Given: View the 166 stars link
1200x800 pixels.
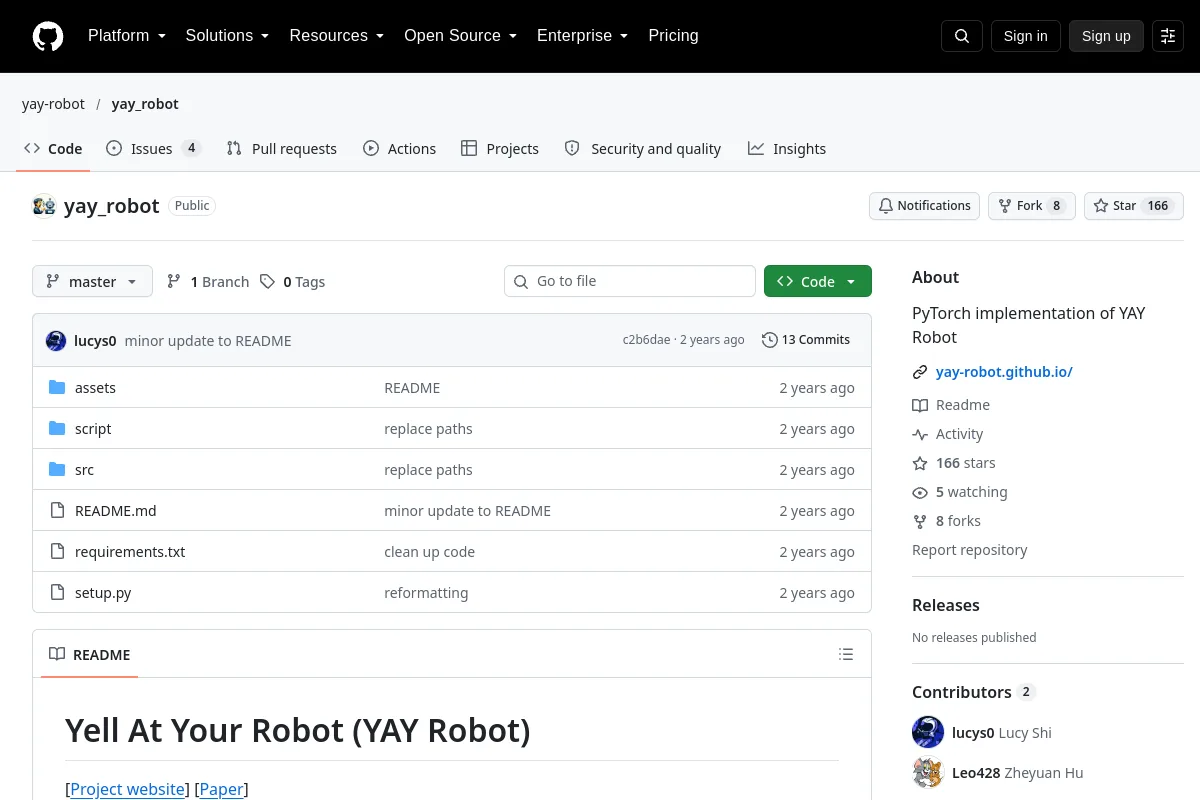Looking at the screenshot, I should pos(954,463).
